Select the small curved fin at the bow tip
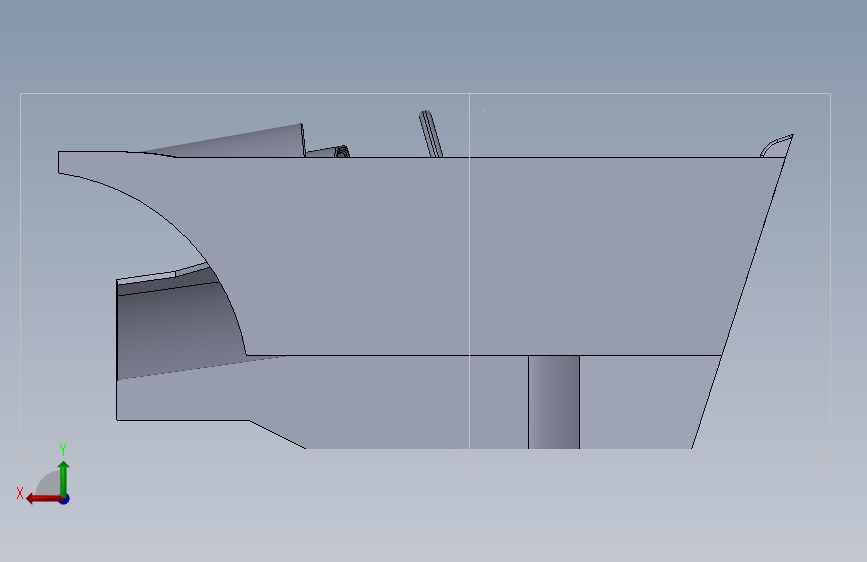The image size is (867, 562). click(776, 145)
